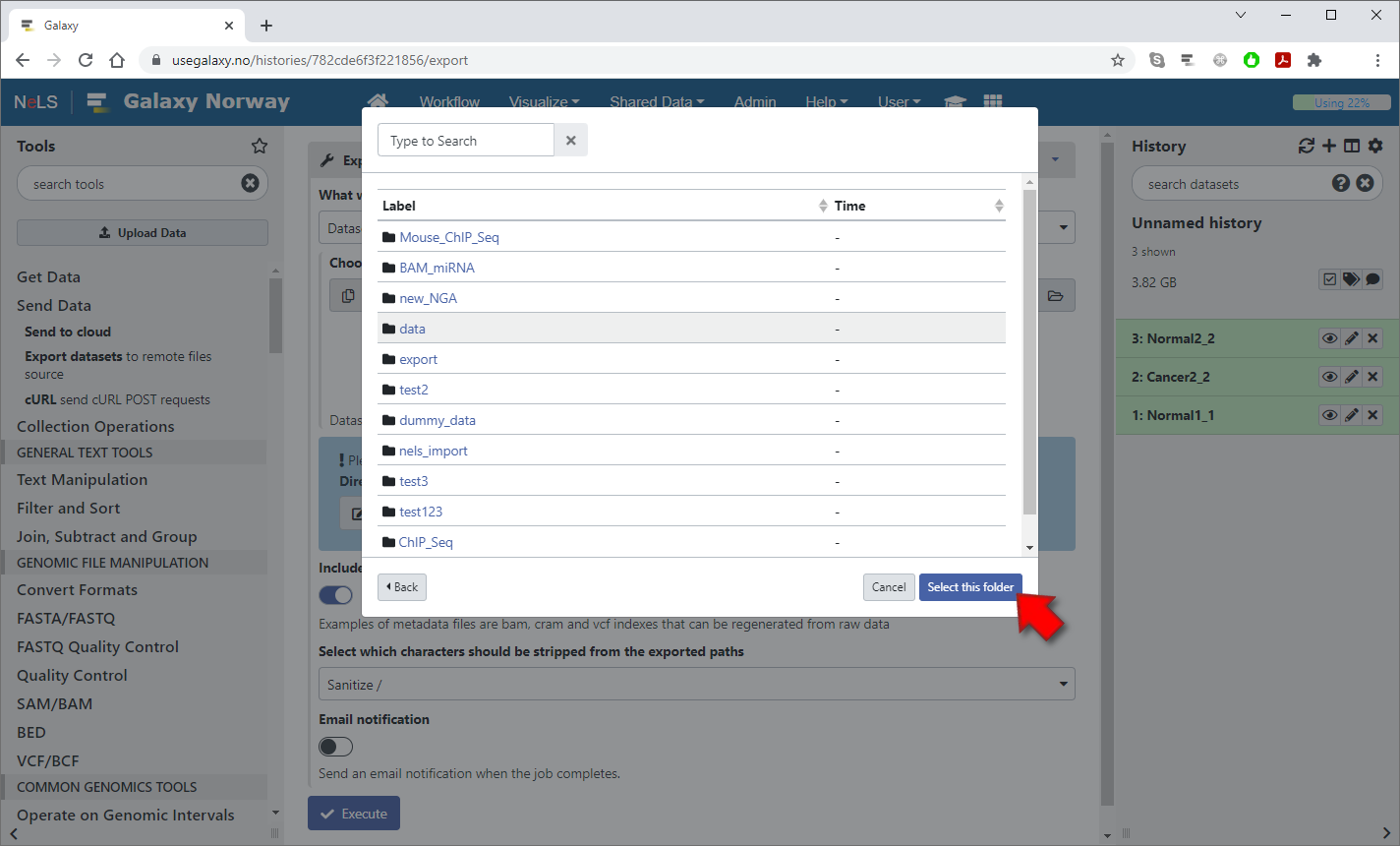This screenshot has height=846, width=1400.
Task: Open the Shared Data menu
Action: click(656, 101)
